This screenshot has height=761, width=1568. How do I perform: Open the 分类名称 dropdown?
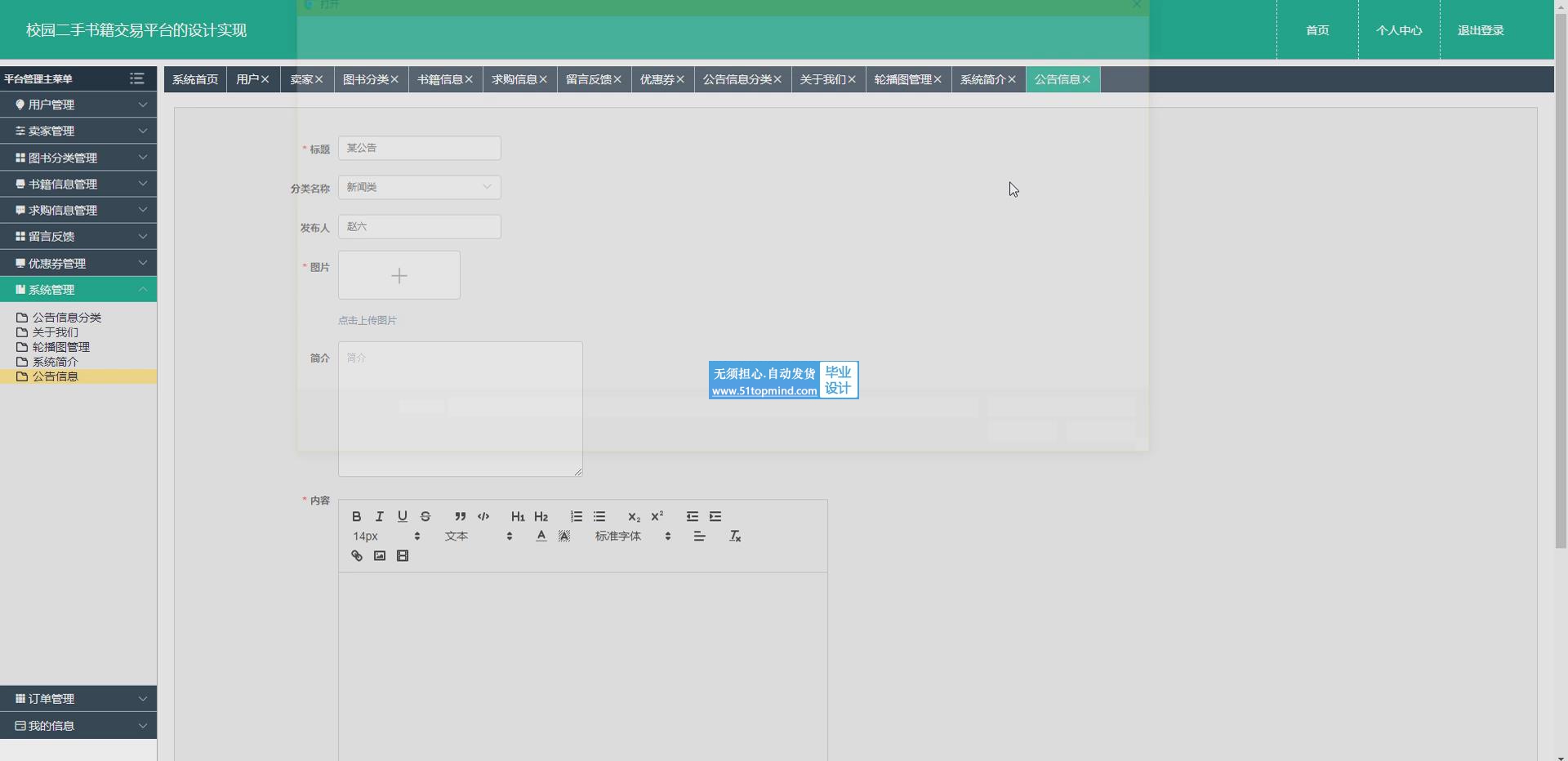tap(419, 187)
